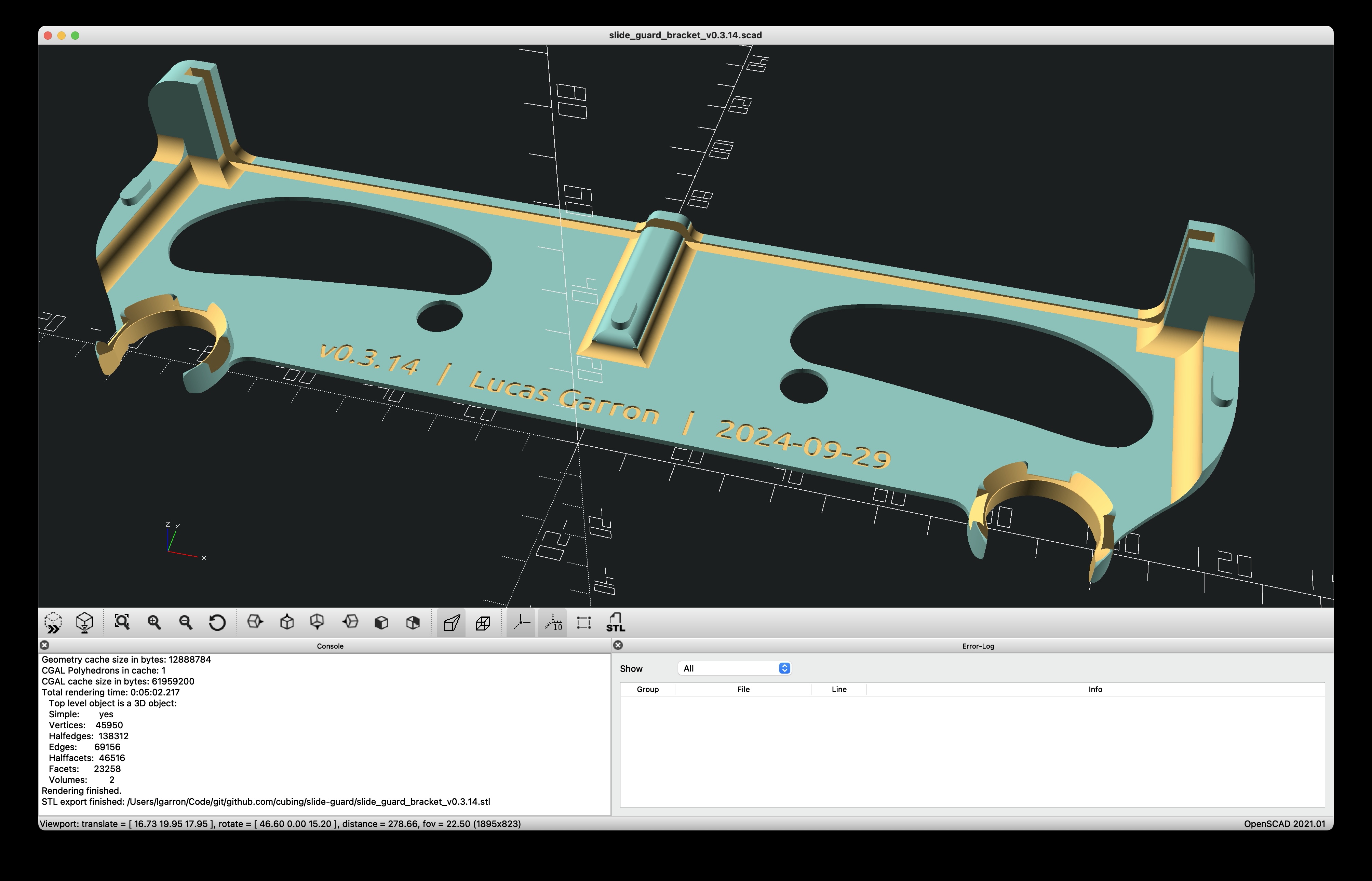Enable Perspective projection
1372x881 pixels.
pos(452,622)
